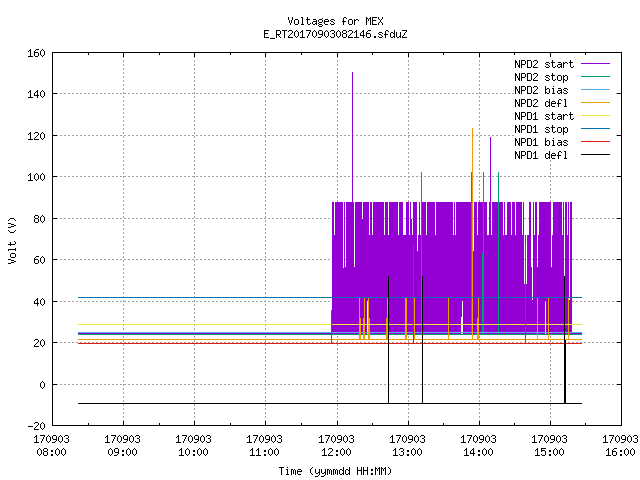Click the green NPD2 stop legend line

(x=595, y=77)
